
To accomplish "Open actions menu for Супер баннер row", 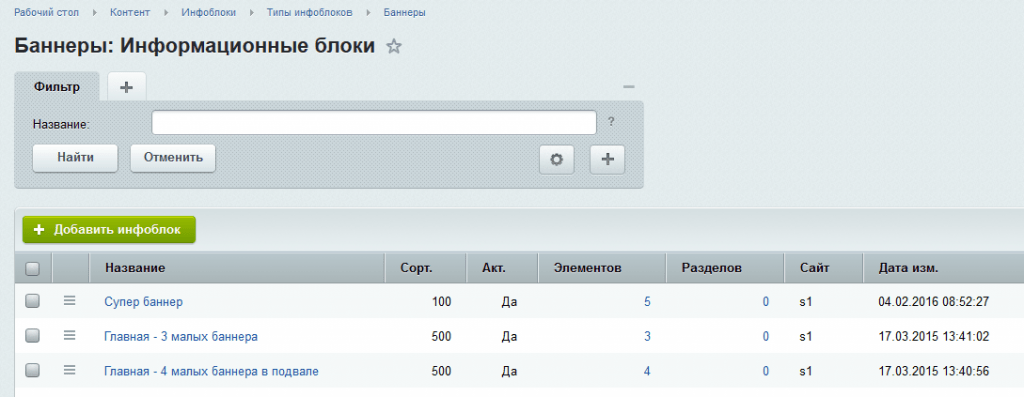I will 69,300.
